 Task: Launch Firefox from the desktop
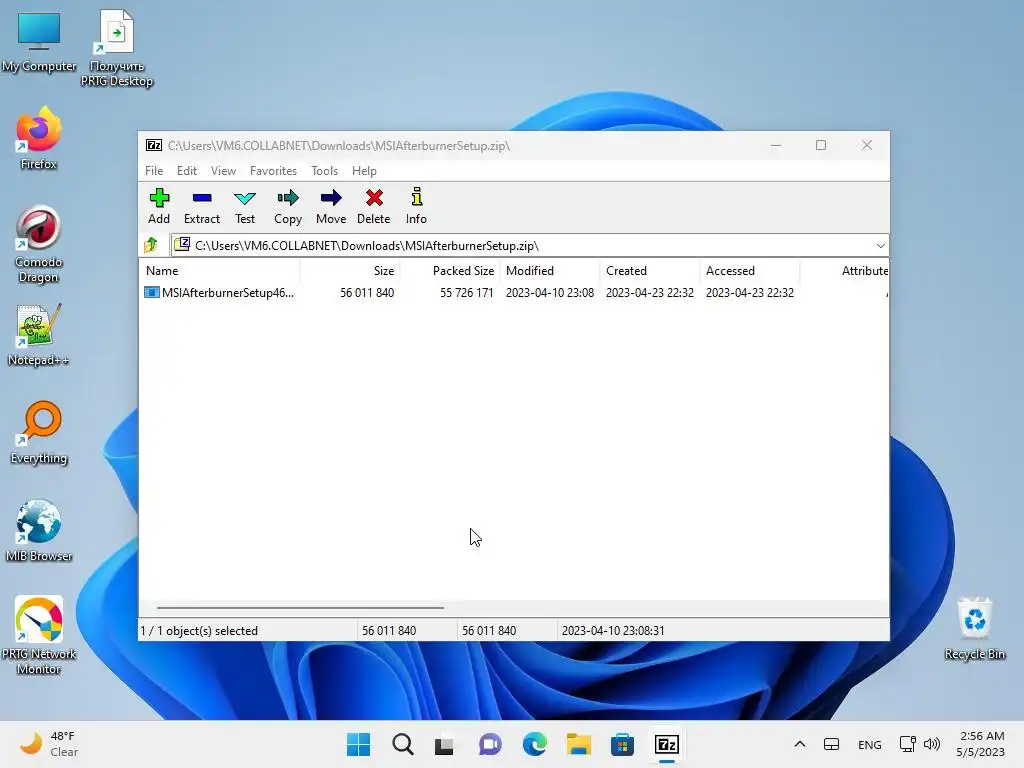pos(39,138)
